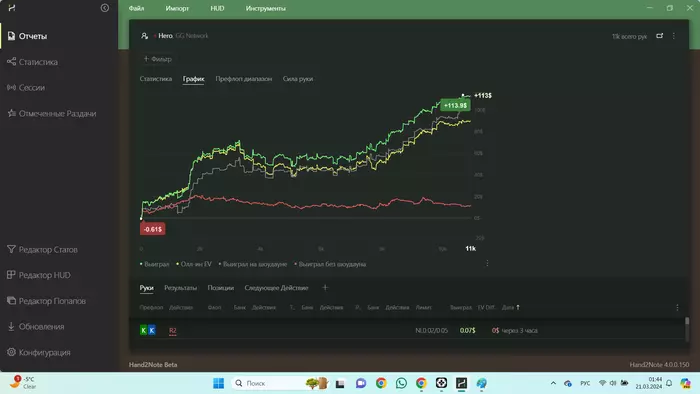Open Обновления updates page

point(36,327)
